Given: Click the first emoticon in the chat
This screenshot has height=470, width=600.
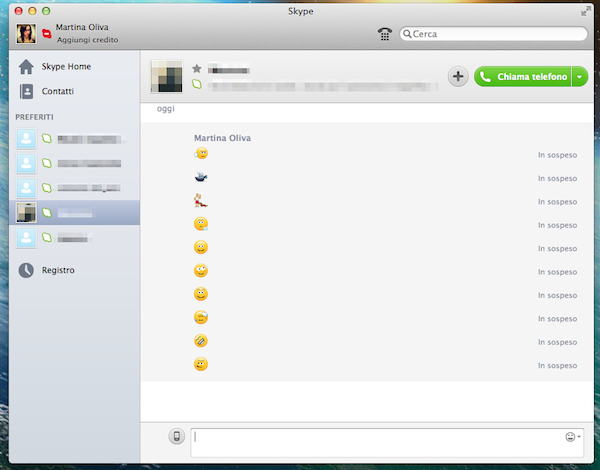Looking at the screenshot, I should (201, 153).
